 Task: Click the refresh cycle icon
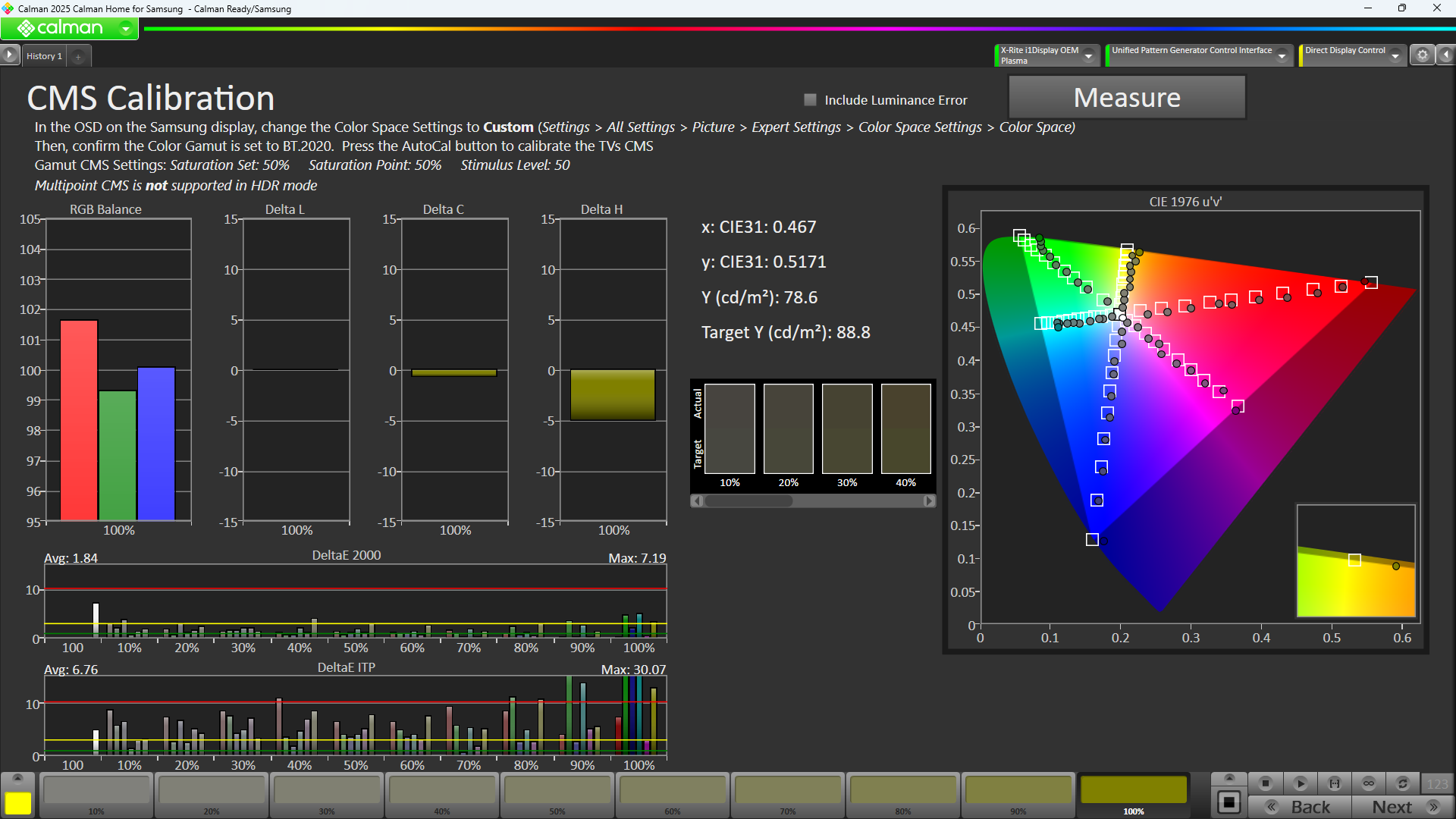pyautogui.click(x=1403, y=783)
